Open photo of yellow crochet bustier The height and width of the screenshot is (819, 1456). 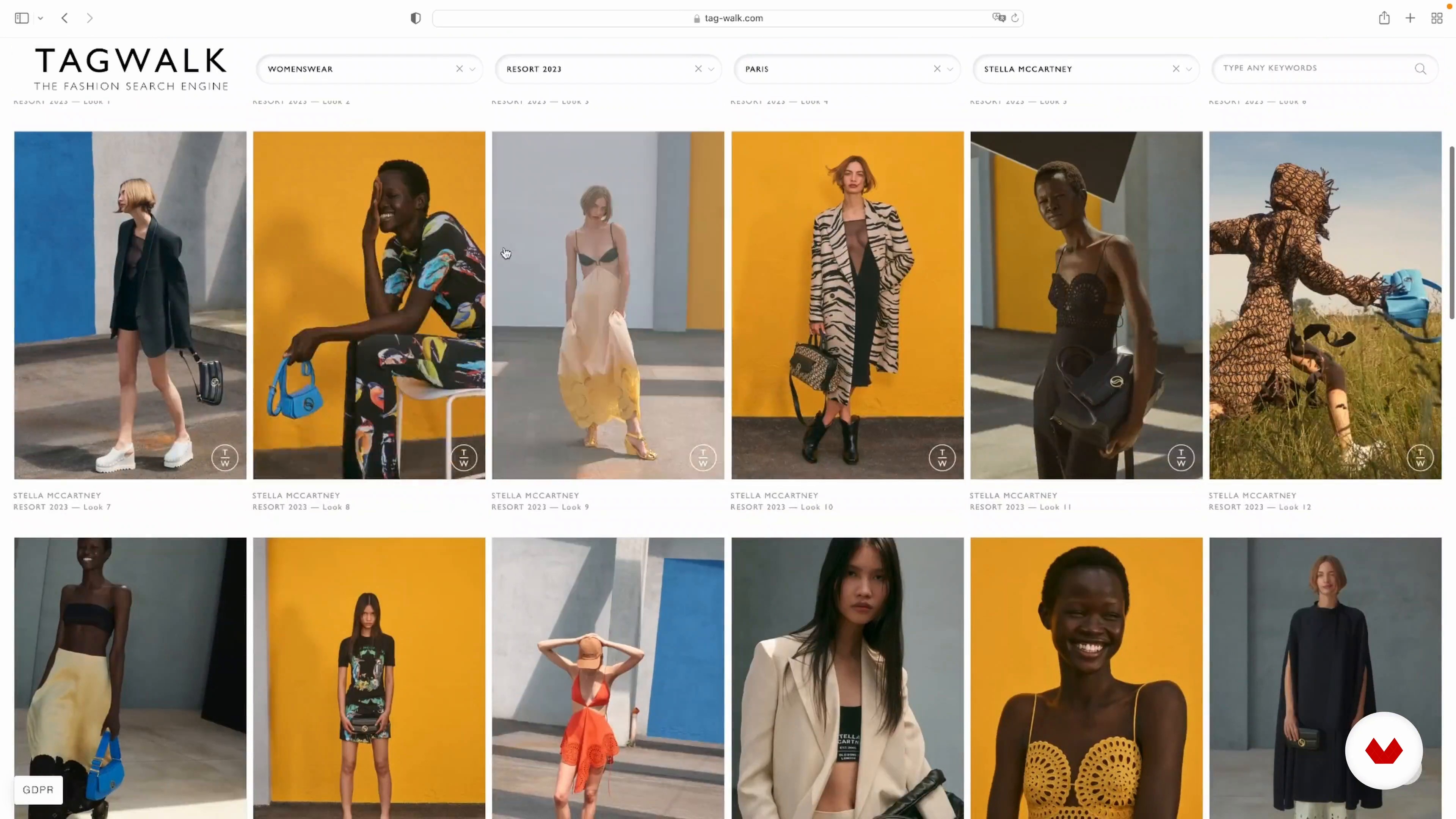point(1086,678)
